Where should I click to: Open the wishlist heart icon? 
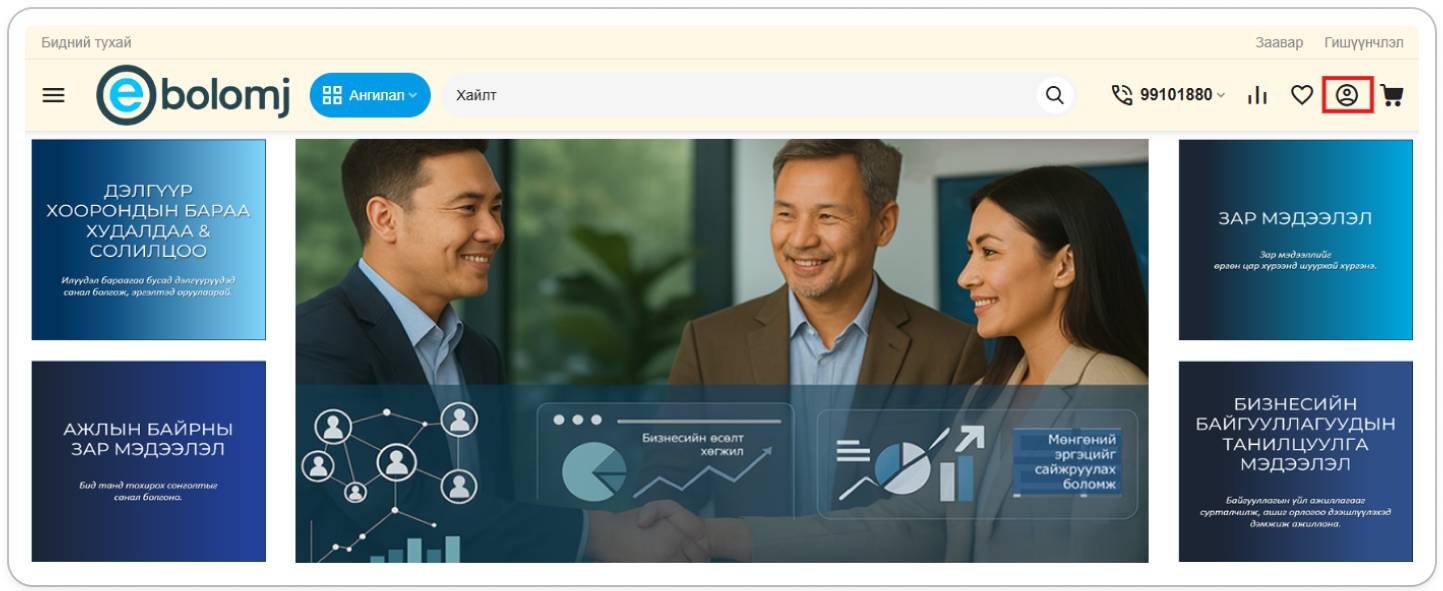point(1301,95)
